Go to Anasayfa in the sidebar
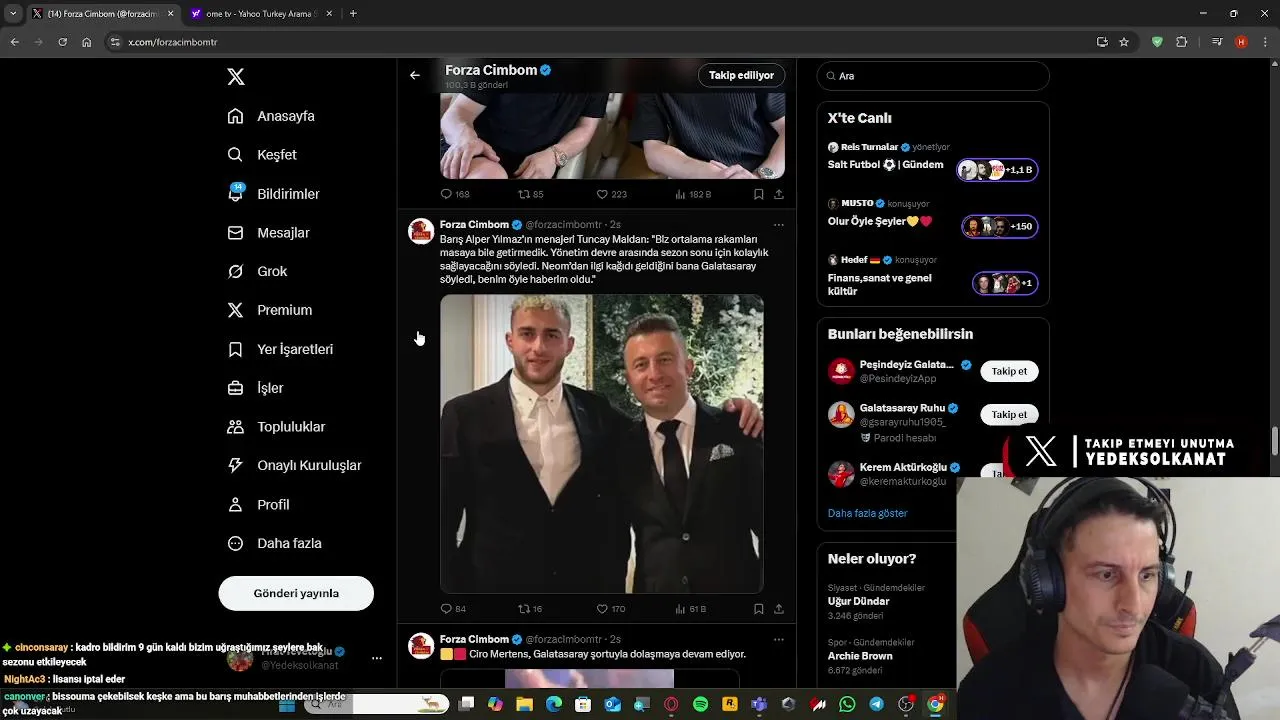1280x720 pixels. point(271,116)
